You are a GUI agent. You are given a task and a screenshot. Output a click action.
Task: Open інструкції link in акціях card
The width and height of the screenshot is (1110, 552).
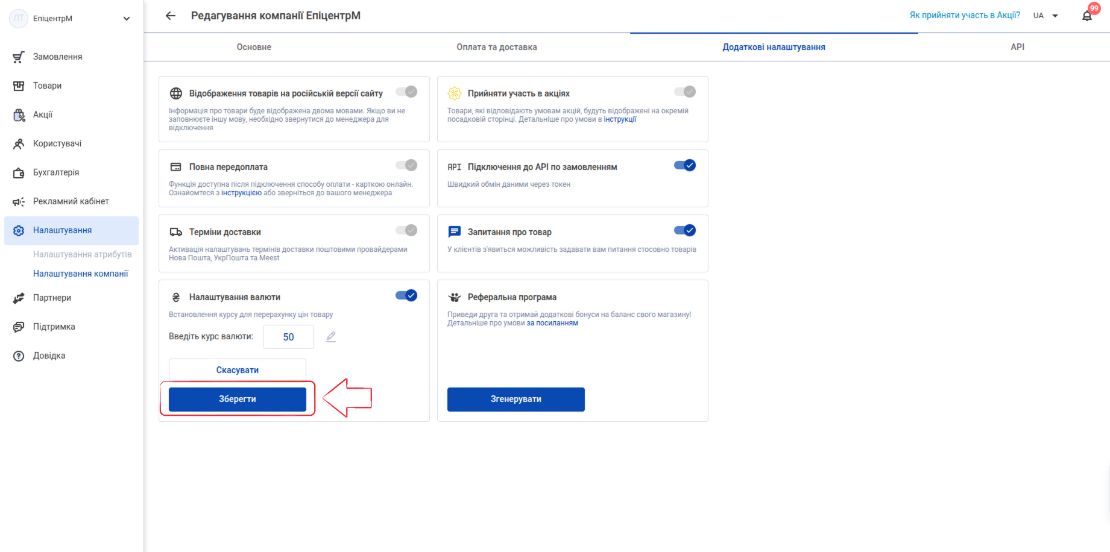620,120
